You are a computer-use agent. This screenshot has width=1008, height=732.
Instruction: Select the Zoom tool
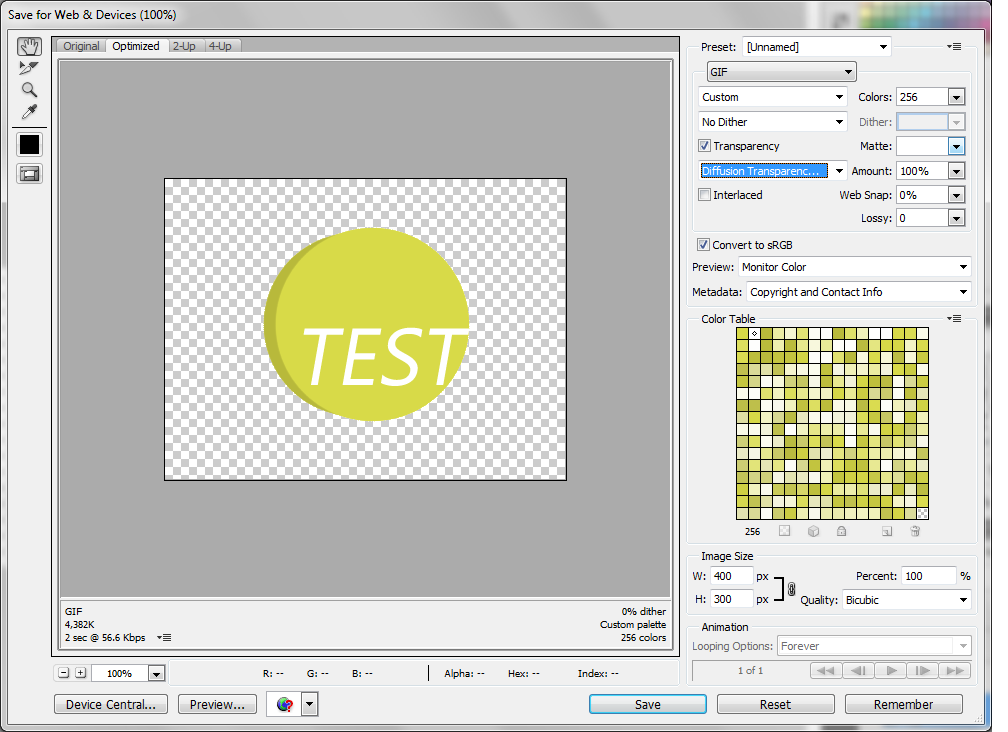(29, 90)
